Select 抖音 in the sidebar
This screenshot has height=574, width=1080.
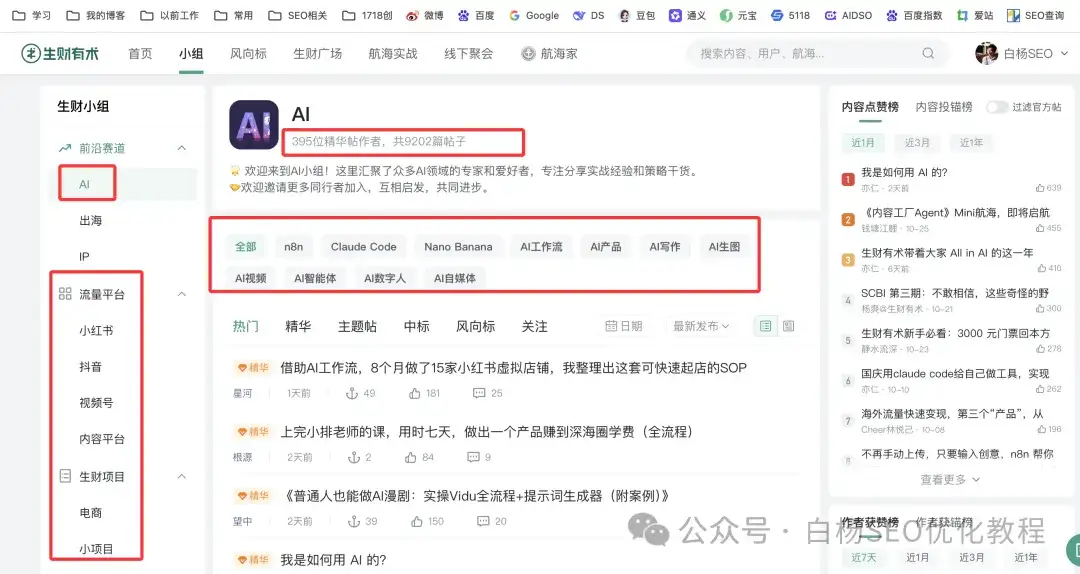[90, 367]
